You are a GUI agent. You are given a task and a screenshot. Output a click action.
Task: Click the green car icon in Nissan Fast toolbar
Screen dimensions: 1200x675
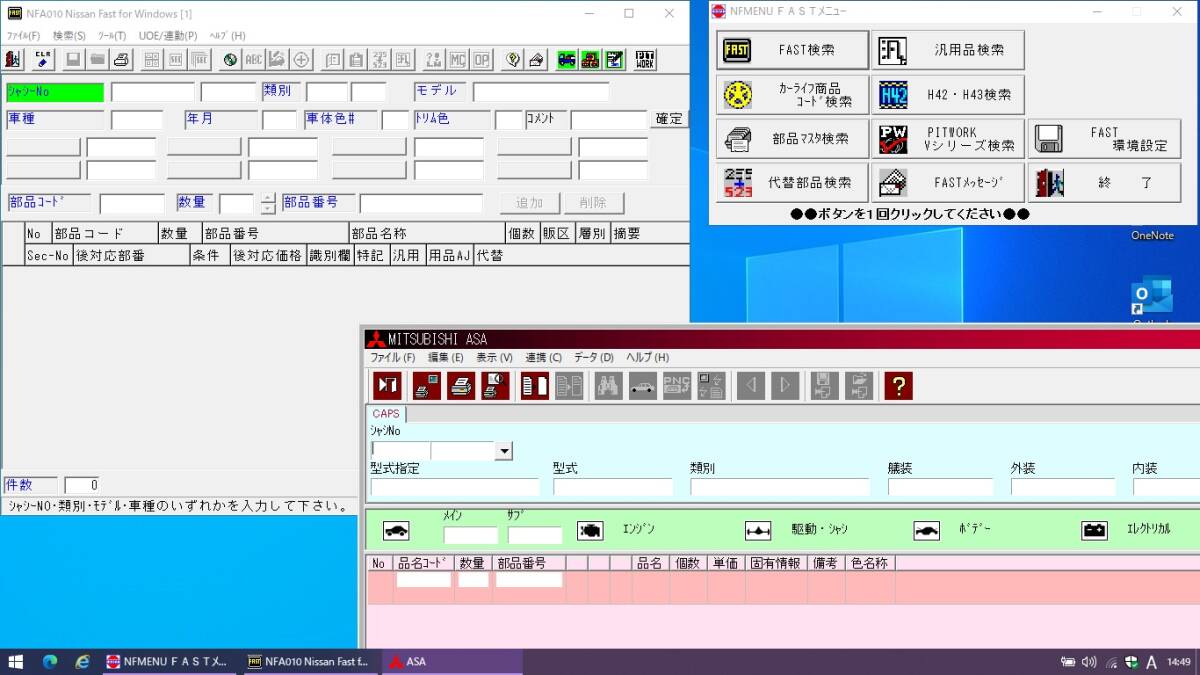coord(567,59)
